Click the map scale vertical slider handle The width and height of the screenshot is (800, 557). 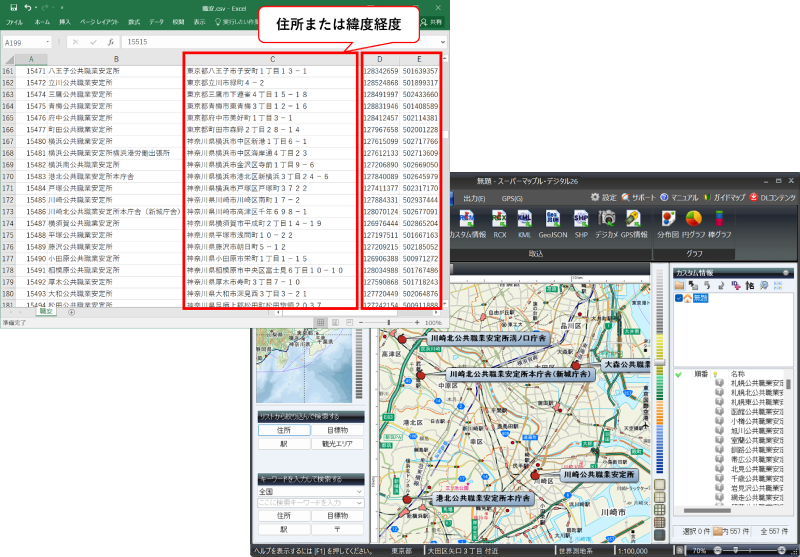(659, 362)
